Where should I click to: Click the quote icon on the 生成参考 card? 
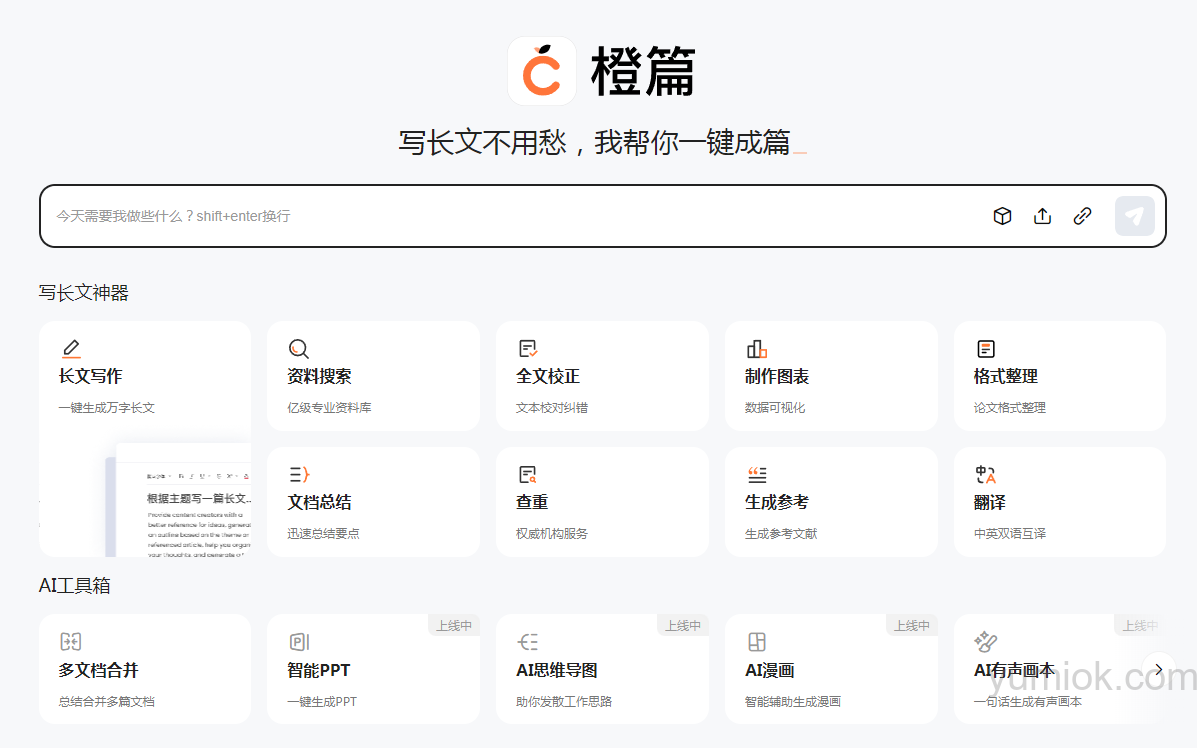757,475
